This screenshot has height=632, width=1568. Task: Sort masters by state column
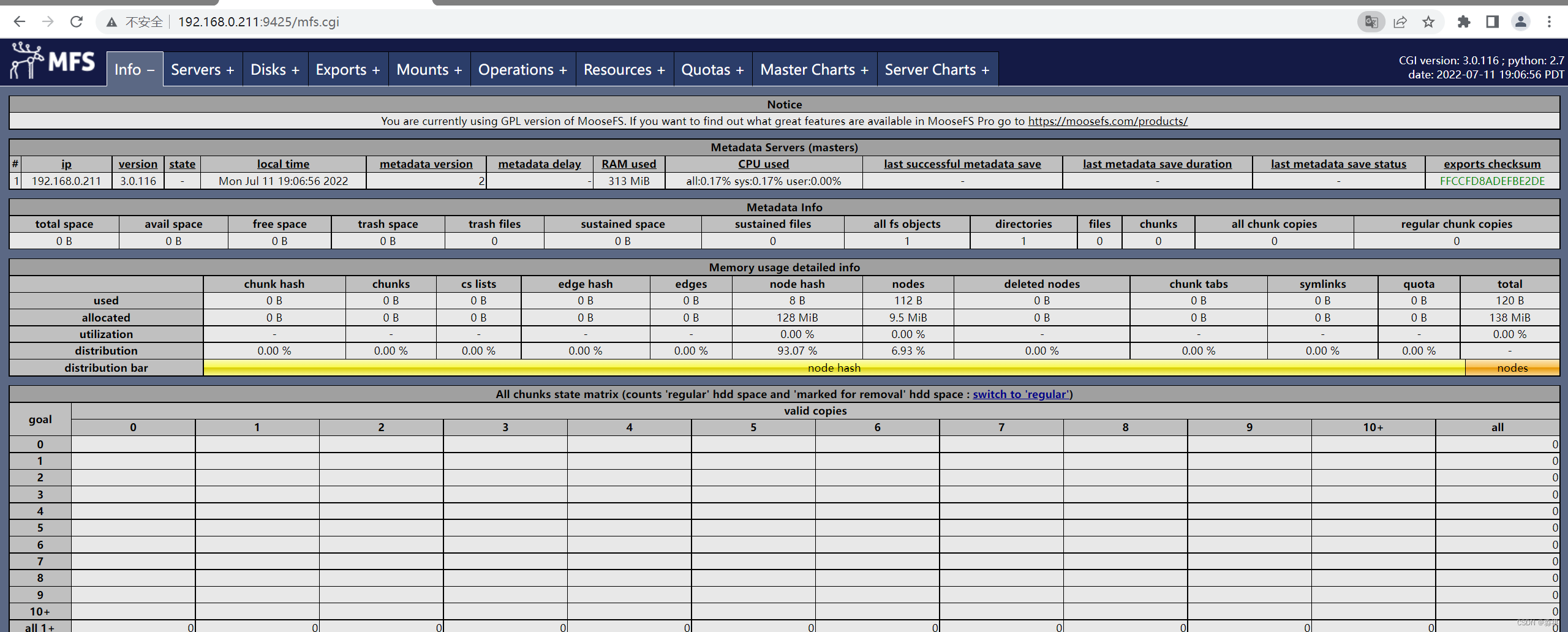(x=182, y=164)
